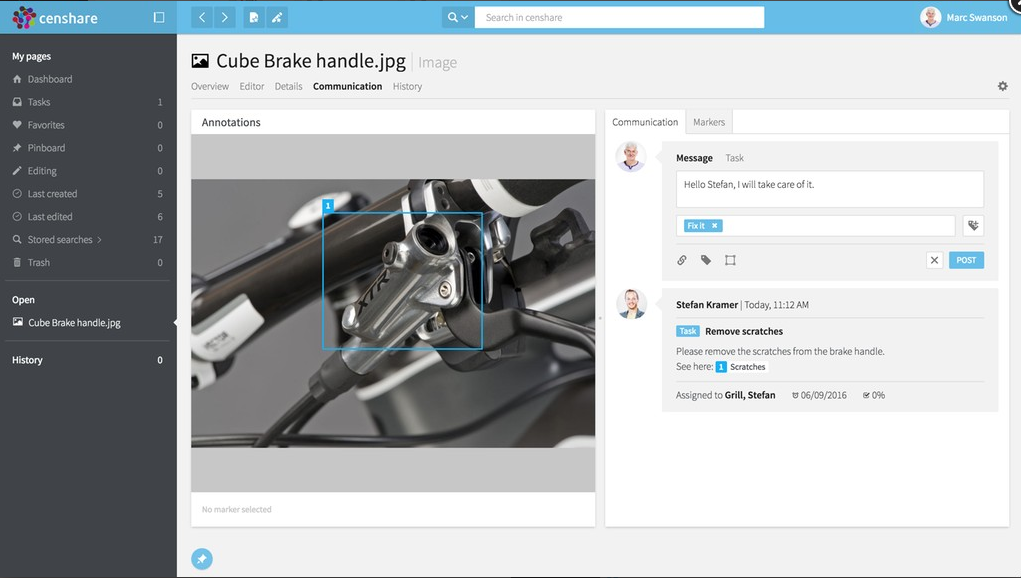Open Marc Swanson user menu
The width and height of the screenshot is (1021, 578).
964,17
